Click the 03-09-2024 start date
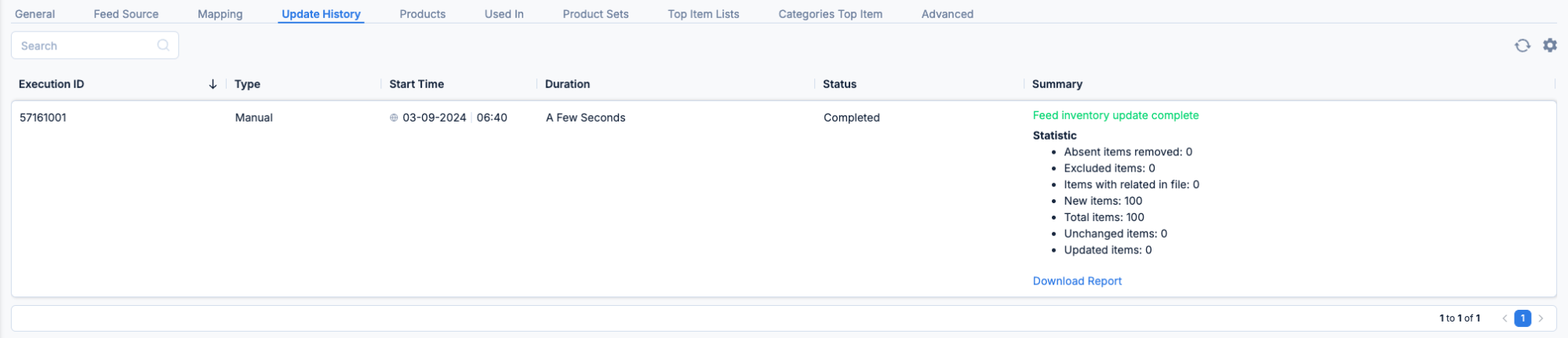 click(x=434, y=118)
